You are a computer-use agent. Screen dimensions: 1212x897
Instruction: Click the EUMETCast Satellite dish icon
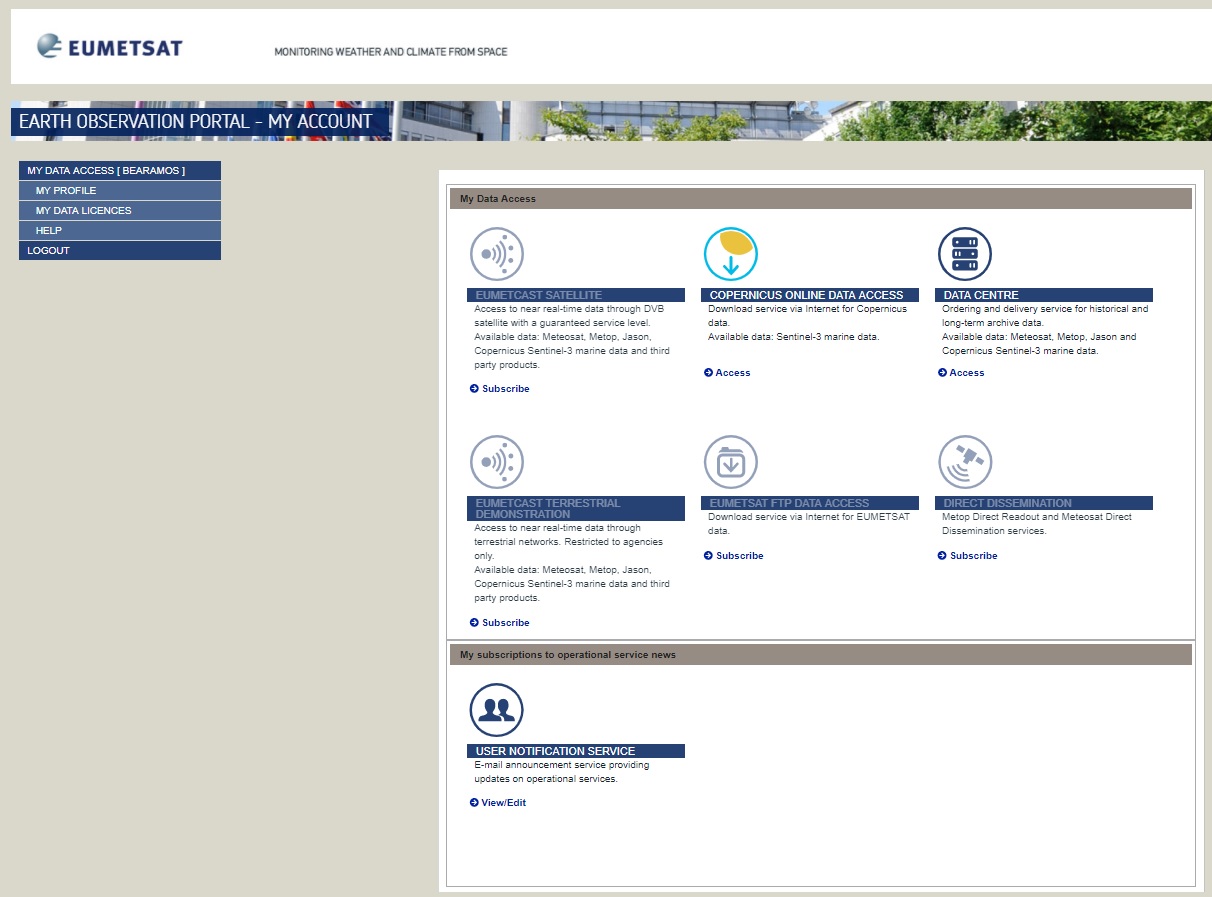click(x=497, y=254)
